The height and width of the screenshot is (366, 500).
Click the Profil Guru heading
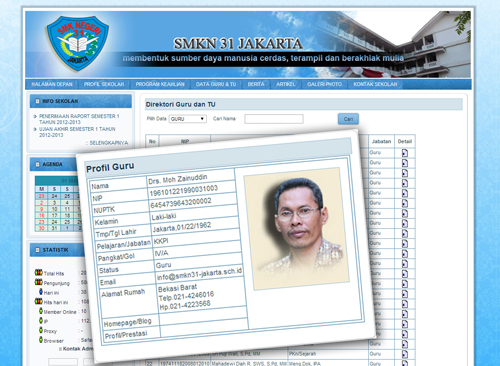[110, 167]
